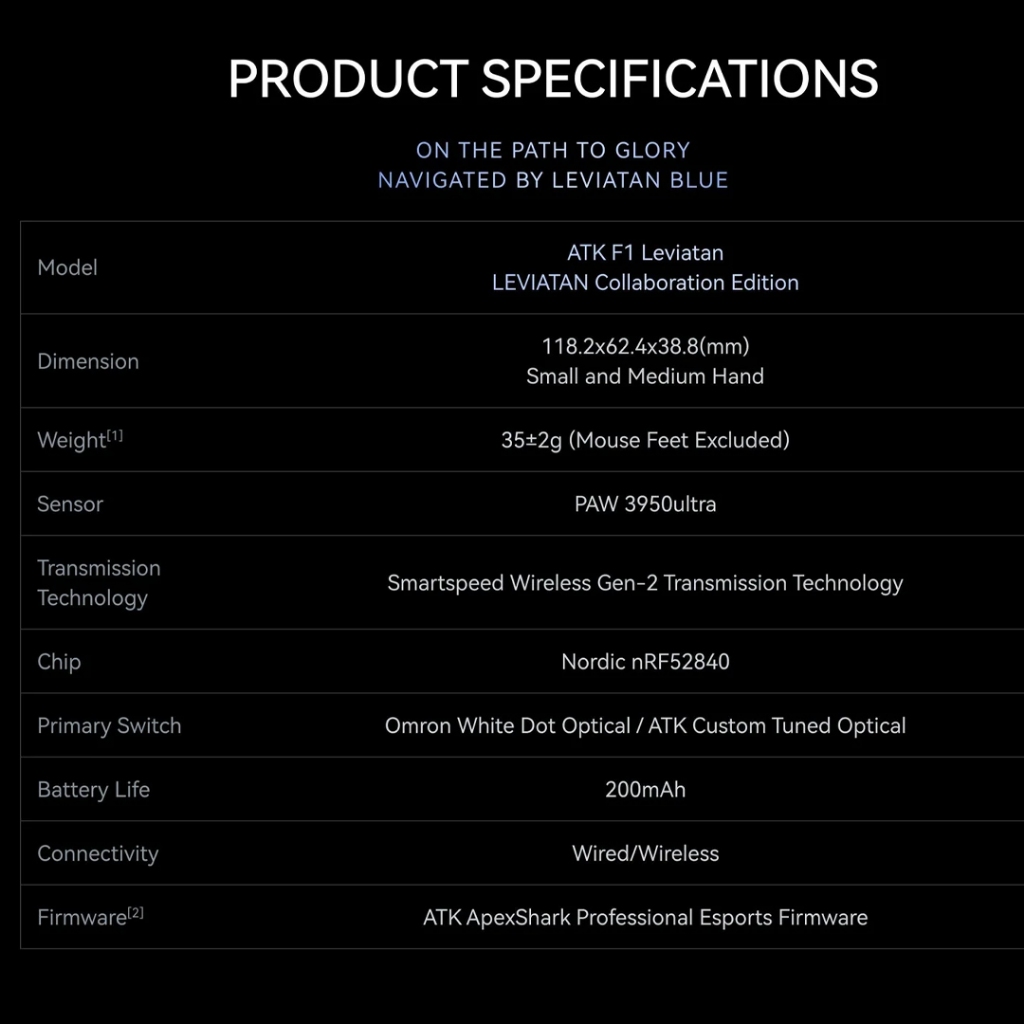
Task: Click the 200mAh battery value
Action: [645, 790]
